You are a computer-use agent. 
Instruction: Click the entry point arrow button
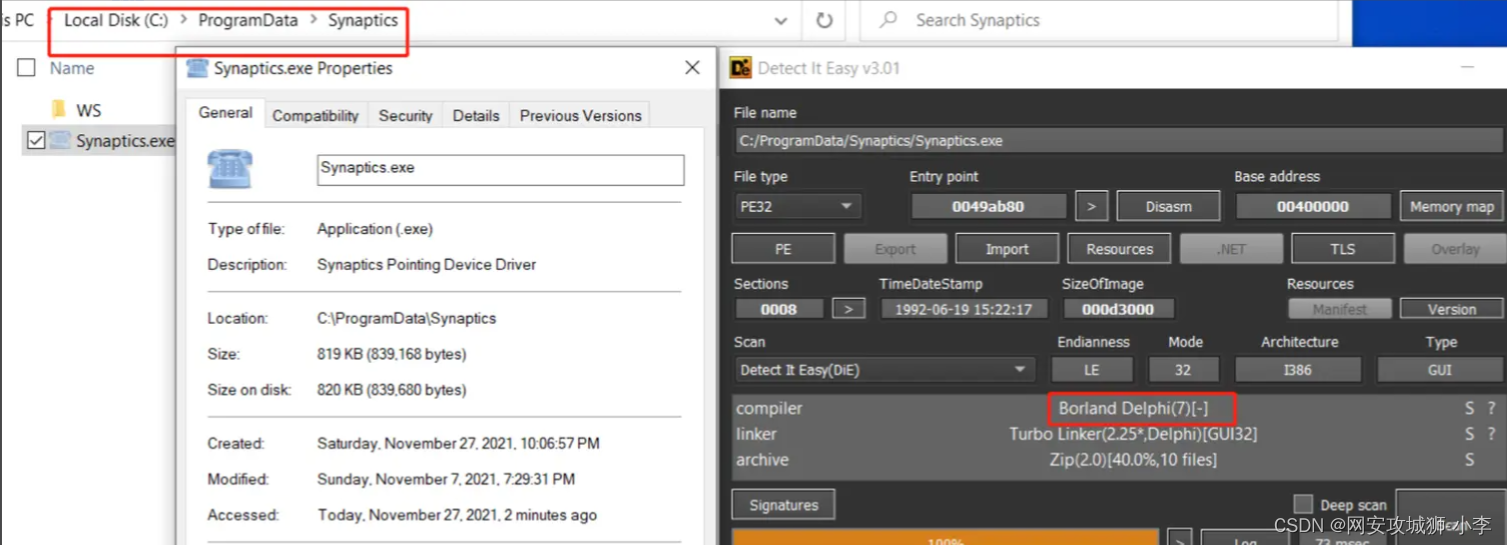pyautogui.click(x=1091, y=206)
